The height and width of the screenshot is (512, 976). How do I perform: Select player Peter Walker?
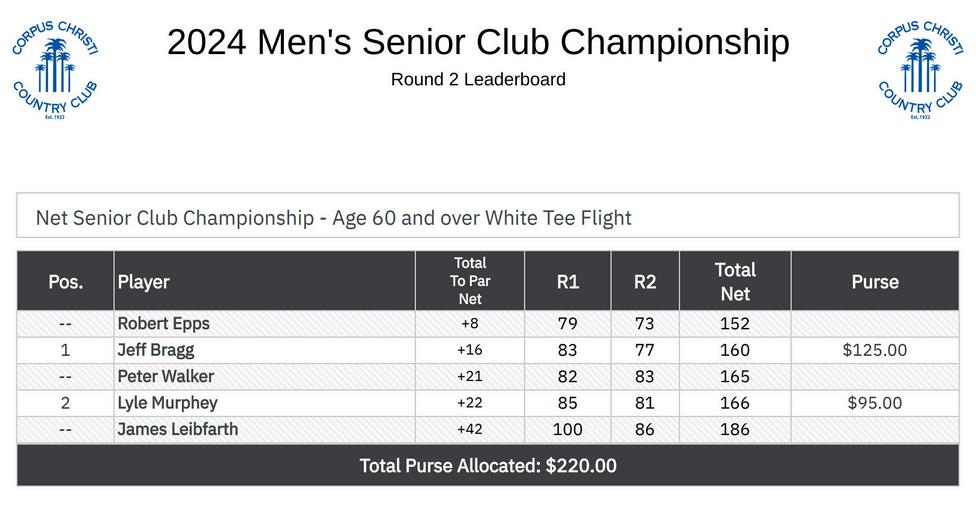[166, 377]
